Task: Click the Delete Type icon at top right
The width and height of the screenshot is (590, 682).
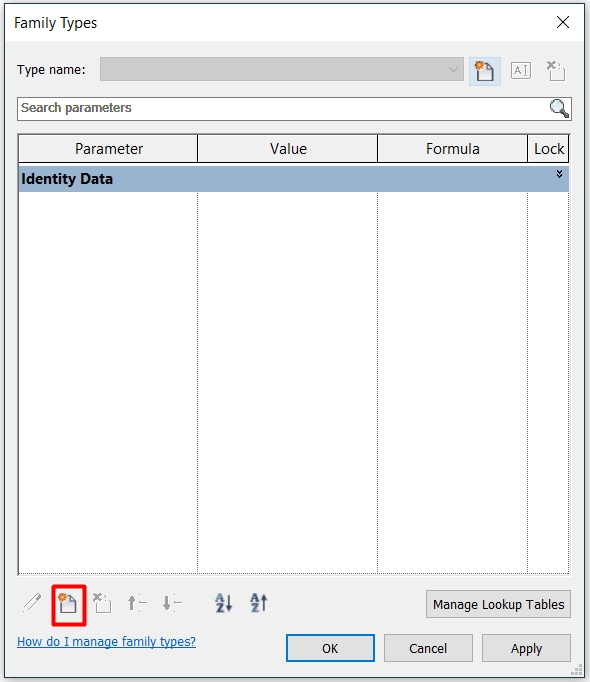Action: coord(556,71)
